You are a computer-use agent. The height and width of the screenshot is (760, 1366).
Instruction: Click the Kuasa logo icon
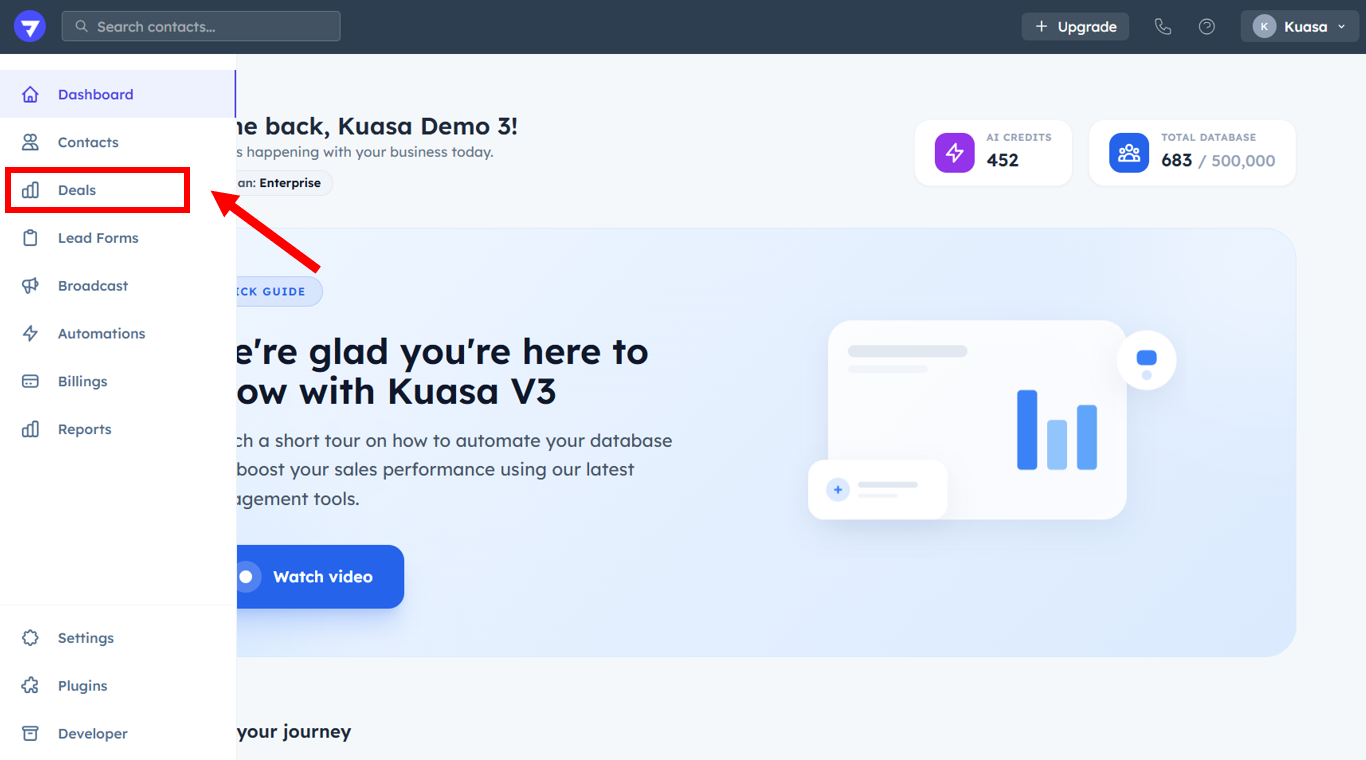click(x=30, y=27)
